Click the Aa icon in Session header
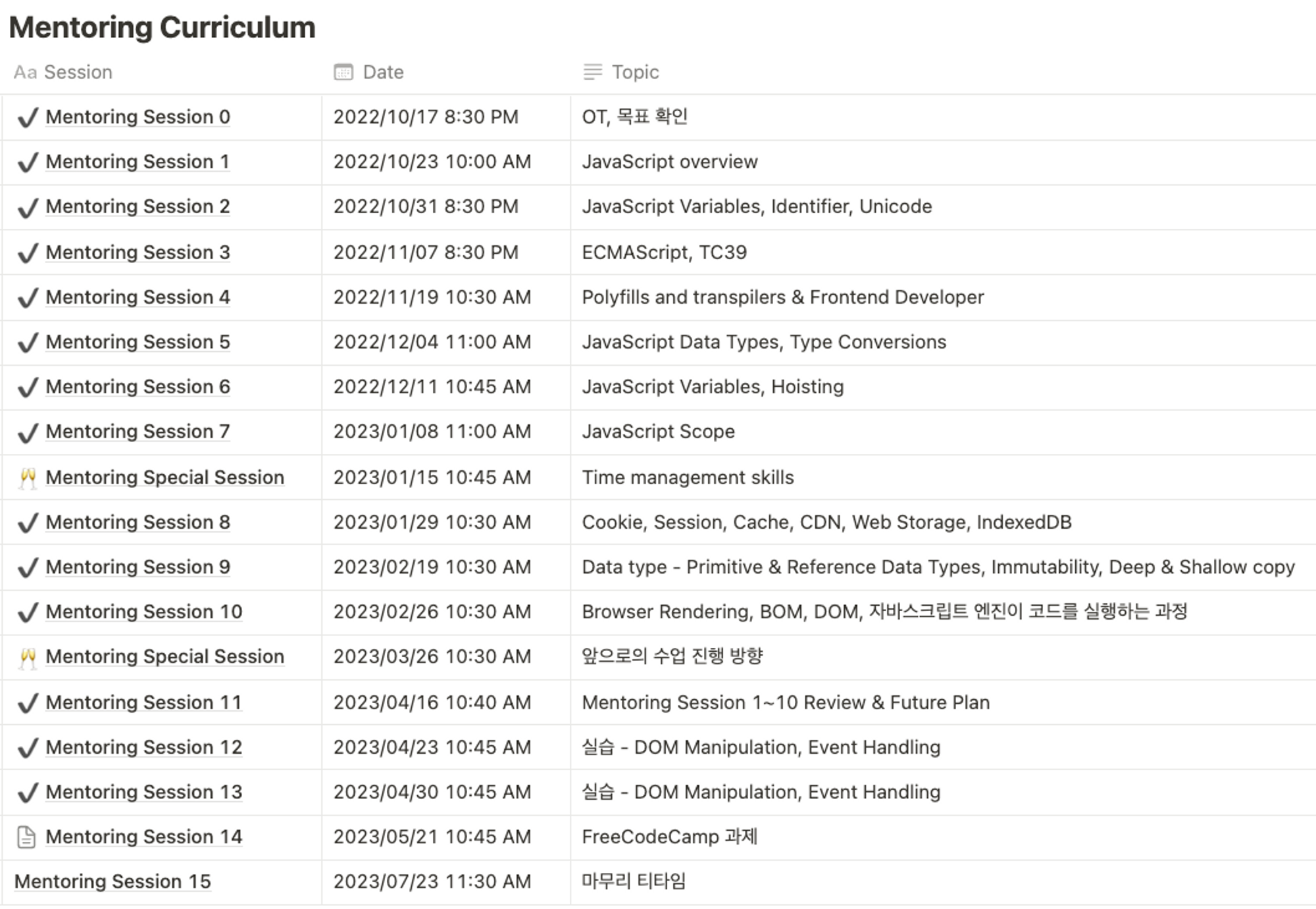 click(25, 72)
